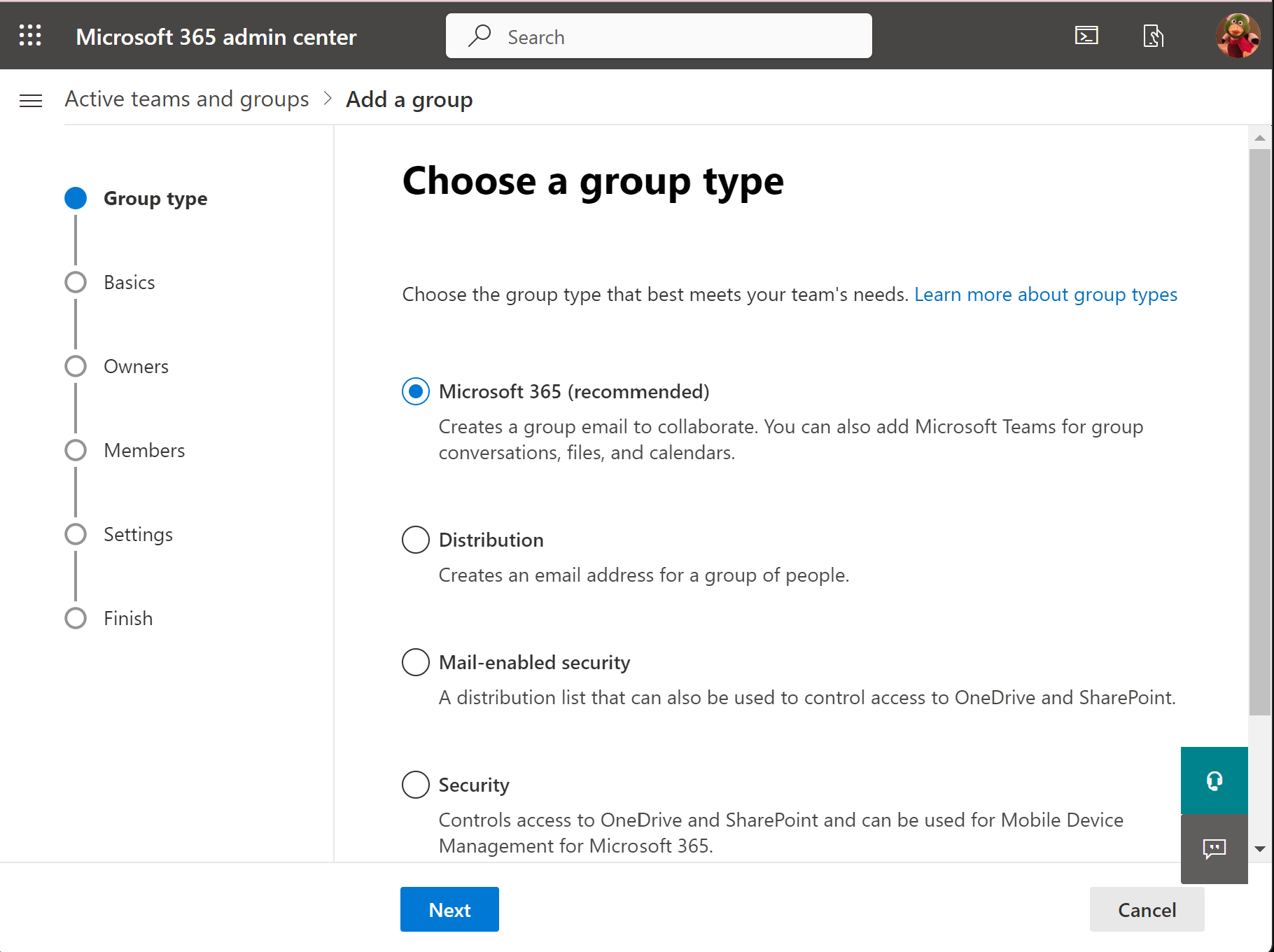Open the account profile avatar

(1238, 36)
